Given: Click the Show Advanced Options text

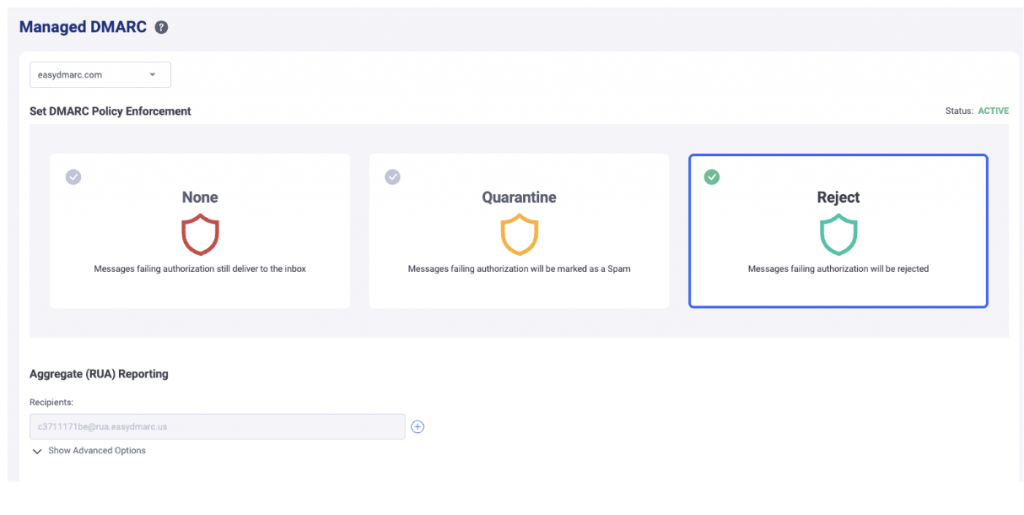Looking at the screenshot, I should 97,450.
